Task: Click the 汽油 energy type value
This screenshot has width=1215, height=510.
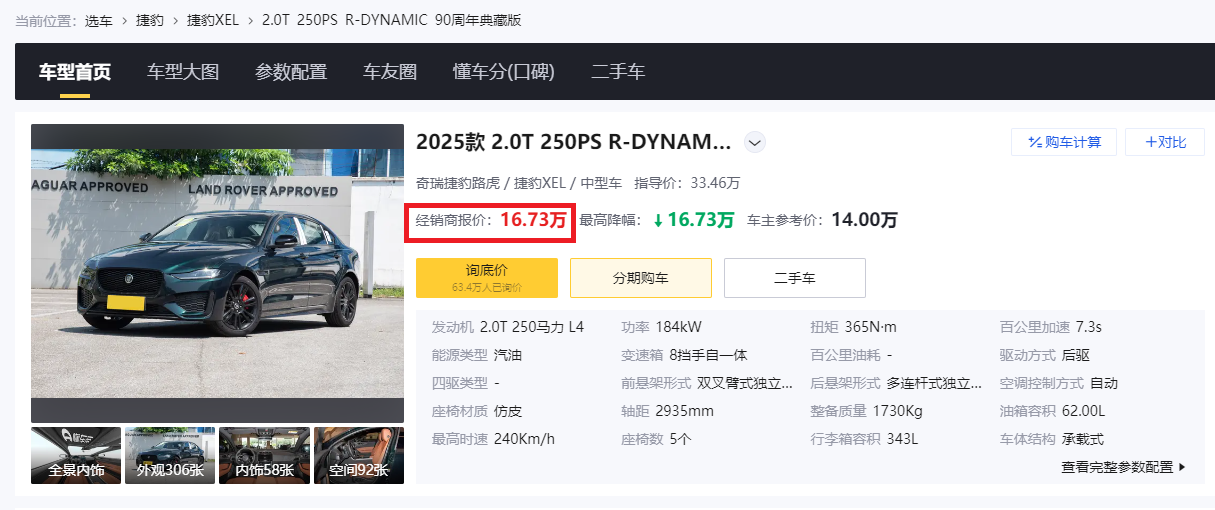Action: [508, 355]
